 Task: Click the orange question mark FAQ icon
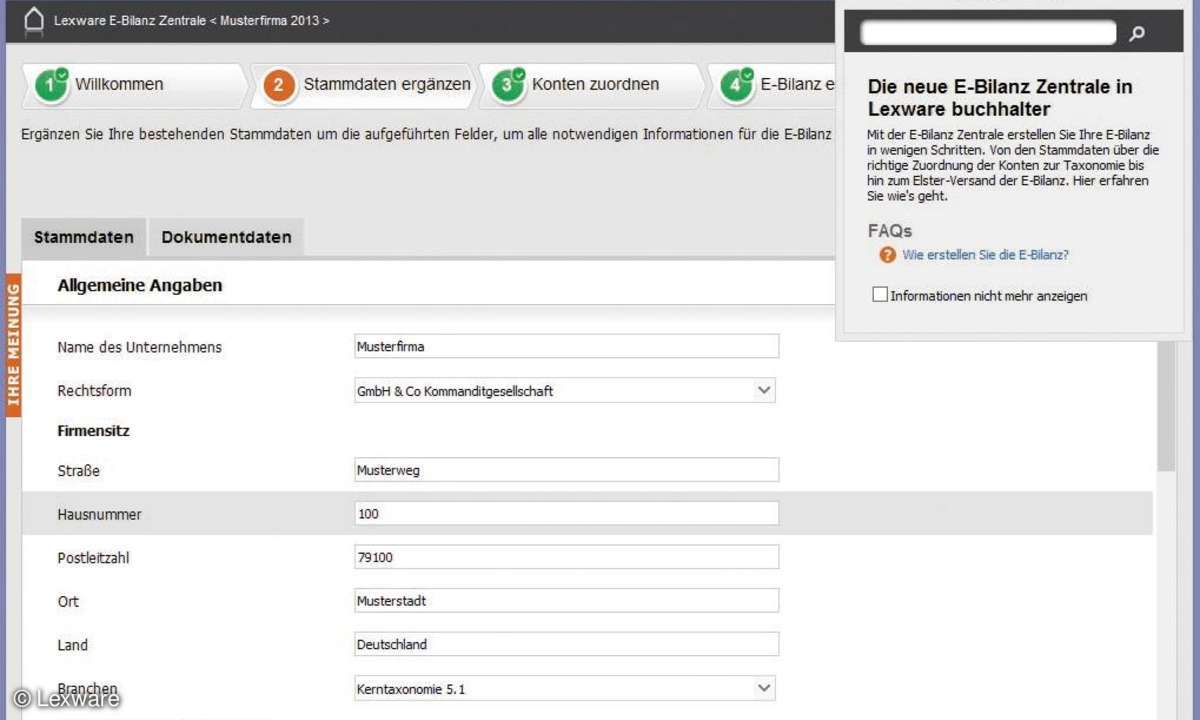888,255
